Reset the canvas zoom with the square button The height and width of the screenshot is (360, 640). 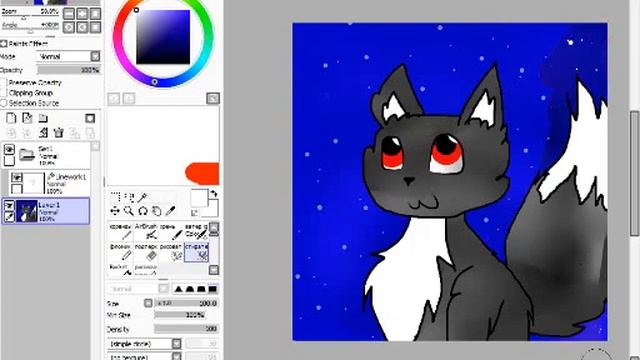pyautogui.click(x=95, y=14)
